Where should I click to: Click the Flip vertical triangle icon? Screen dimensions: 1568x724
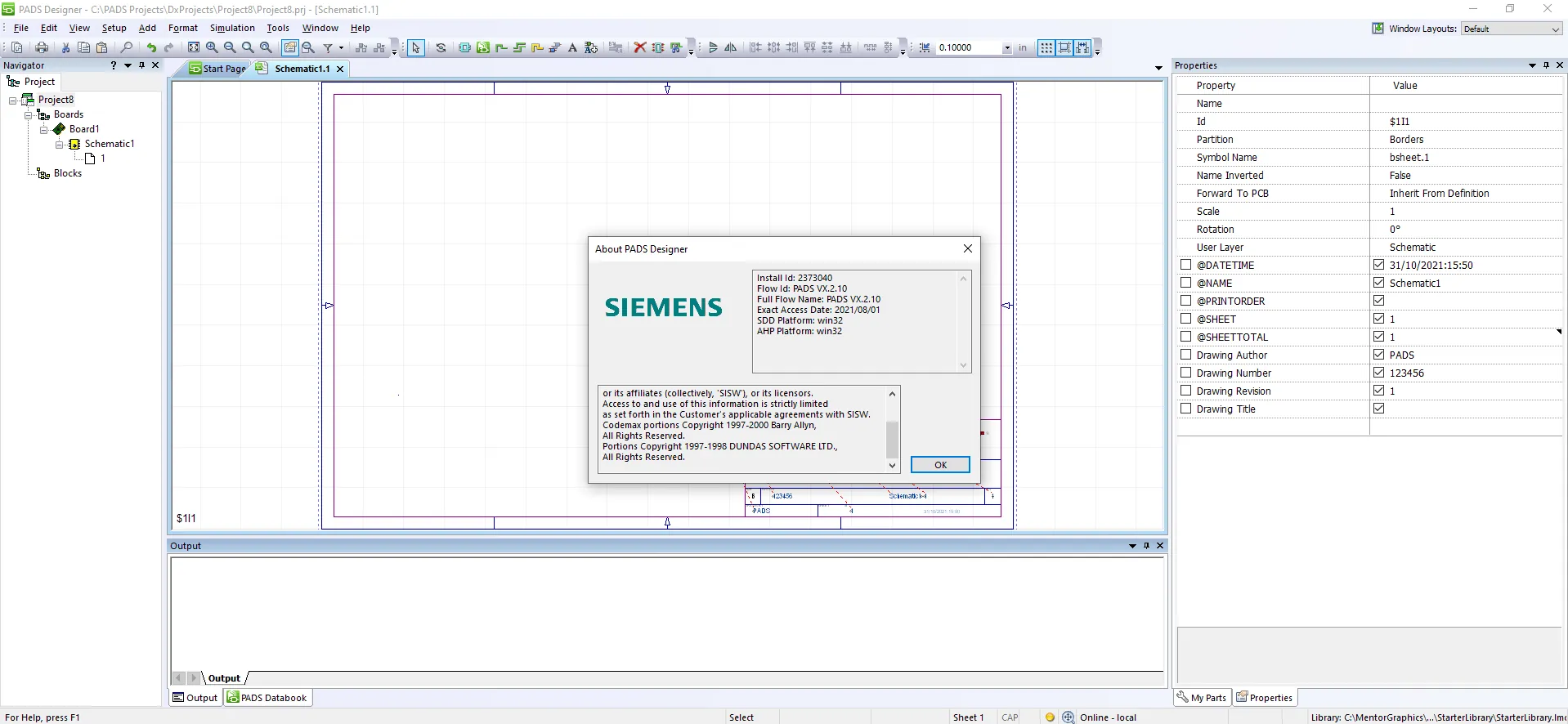click(x=713, y=47)
